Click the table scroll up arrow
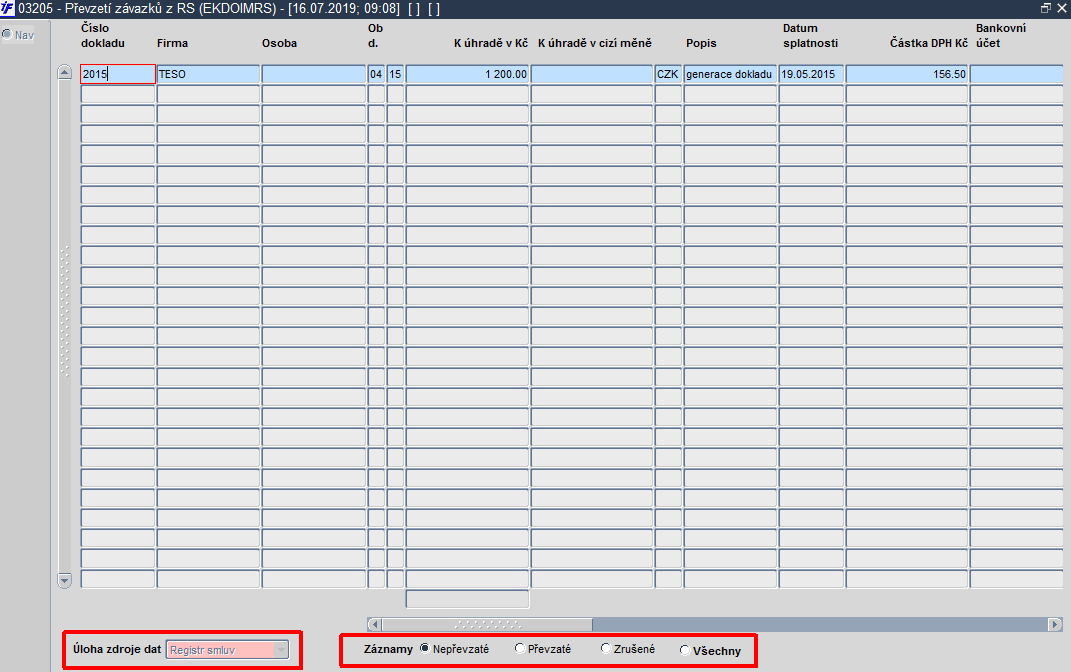The height and width of the screenshot is (672, 1071). tap(64, 72)
